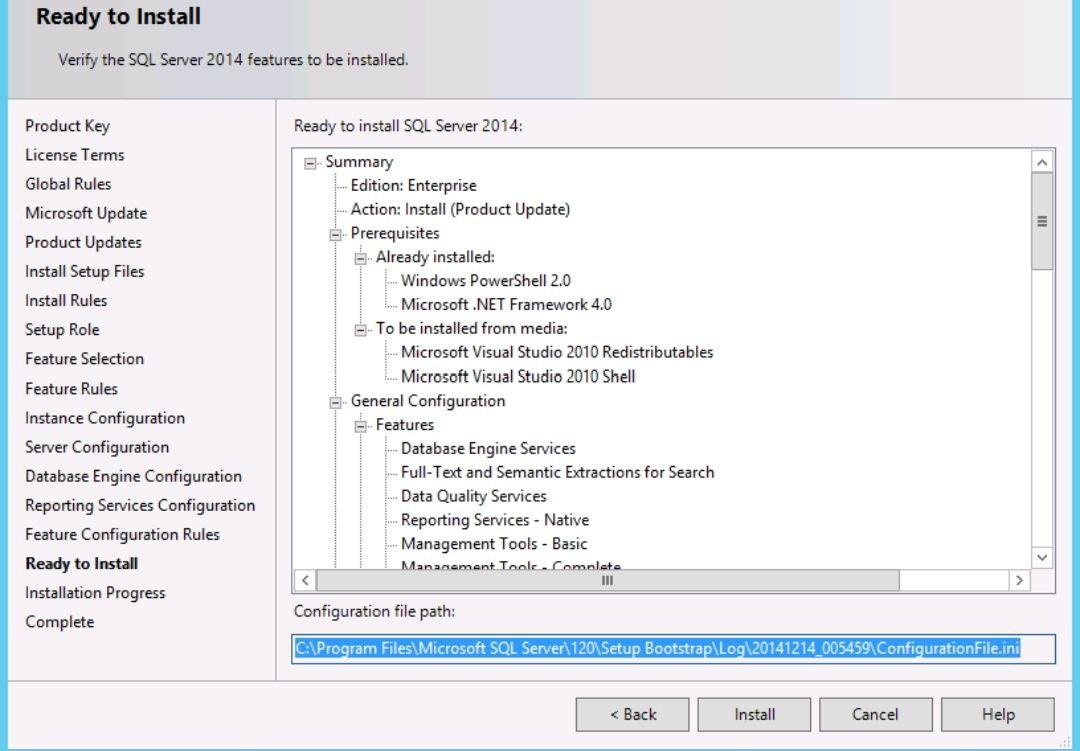Screen dimensions: 1080x751
Task: Open the Database Engine Configuration step
Action: pyautogui.click(x=134, y=476)
